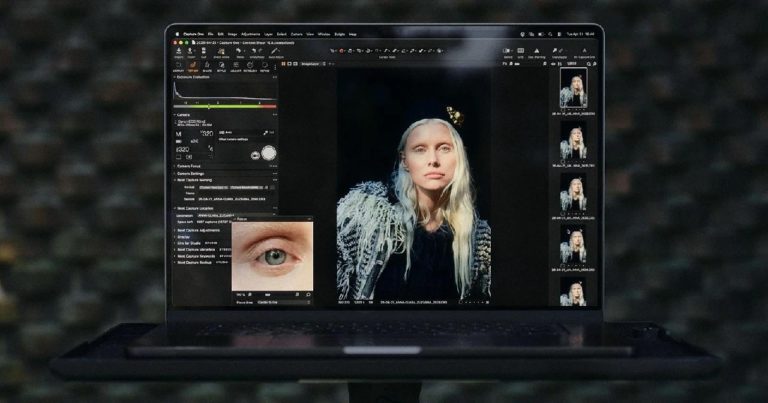Open the Help menu
The image size is (768, 403).
coord(353,34)
